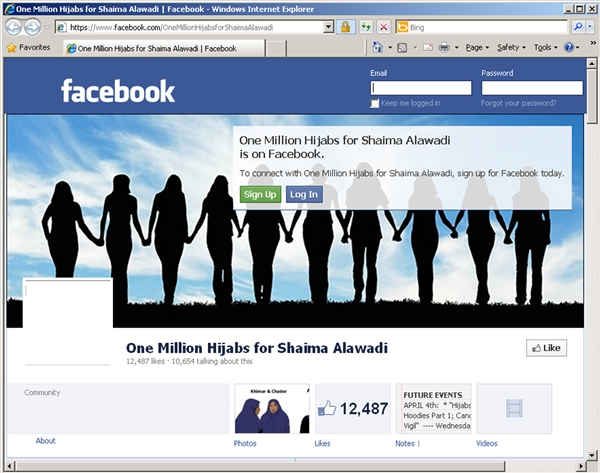The height and width of the screenshot is (473, 600).
Task: Click the 12,487 Likes thumbs-up box
Action: tap(353, 408)
